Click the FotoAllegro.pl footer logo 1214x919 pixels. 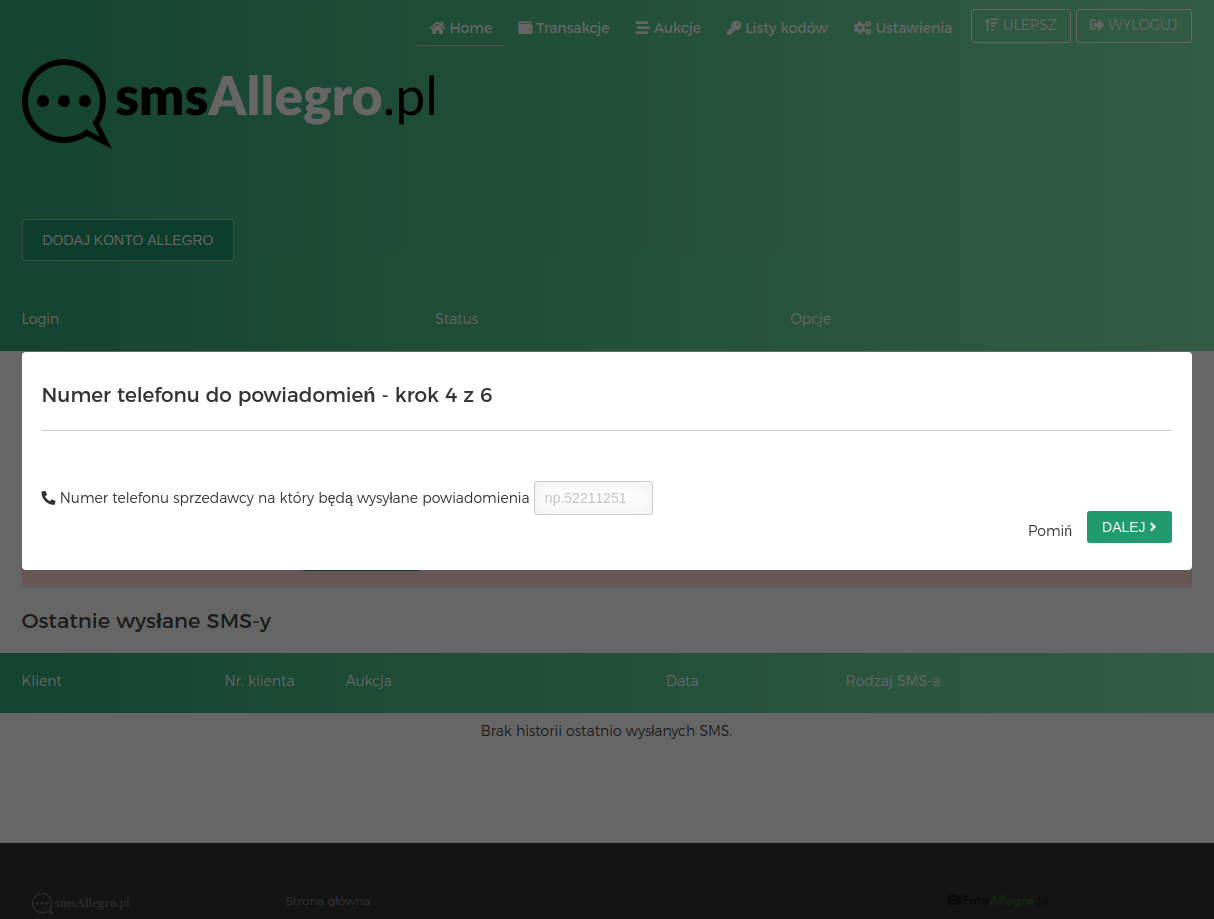[998, 901]
